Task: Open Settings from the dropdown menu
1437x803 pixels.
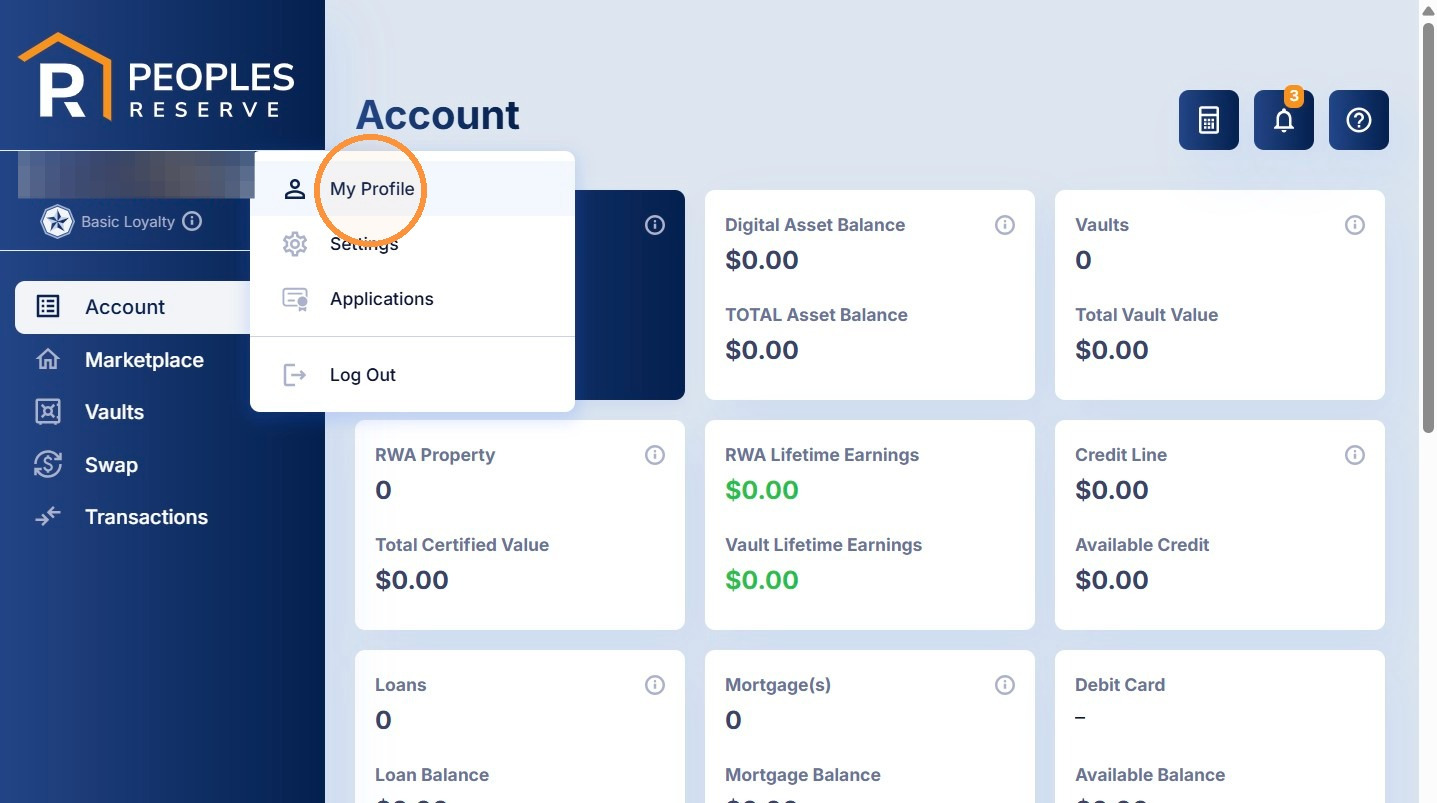Action: click(x=412, y=244)
